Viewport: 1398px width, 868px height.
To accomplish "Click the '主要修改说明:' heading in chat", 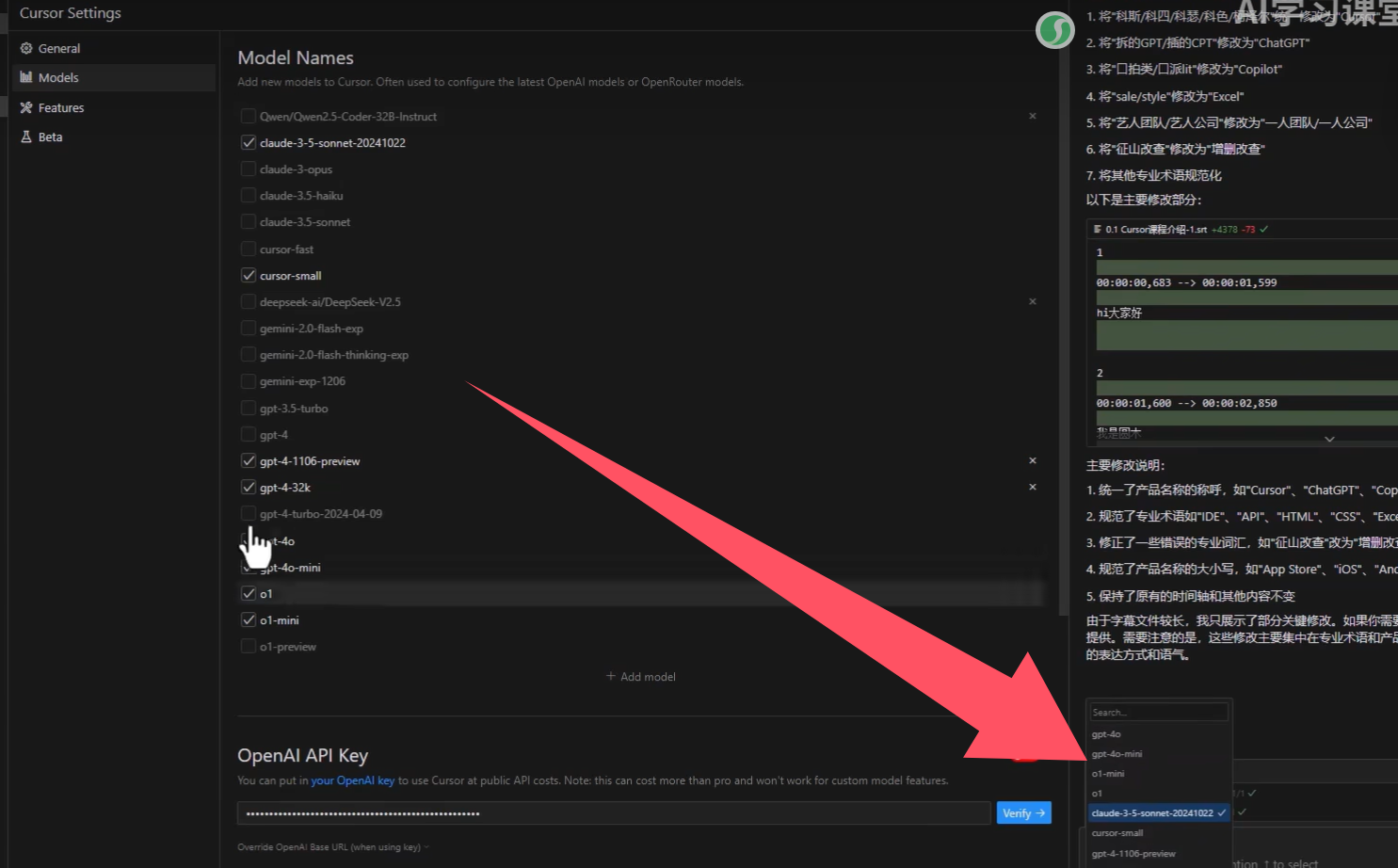I will pos(1125,465).
